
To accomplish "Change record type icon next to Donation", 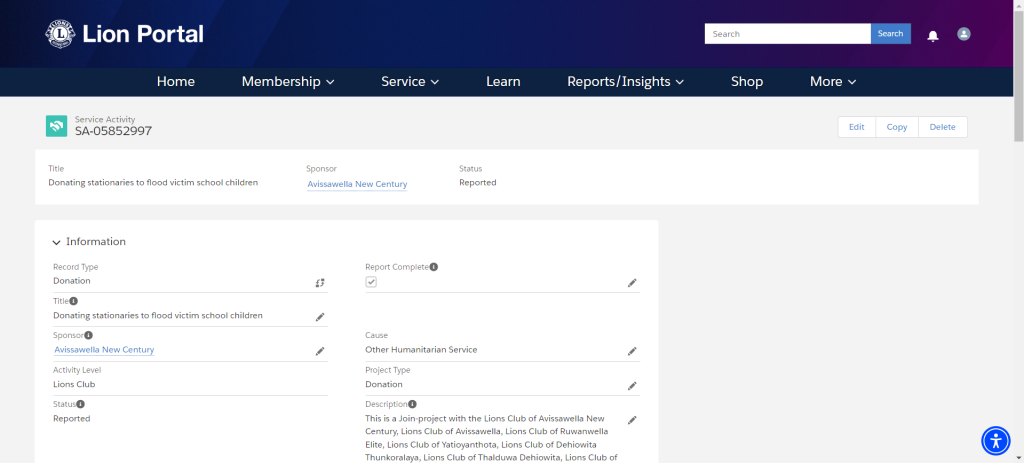I will click(x=319, y=283).
